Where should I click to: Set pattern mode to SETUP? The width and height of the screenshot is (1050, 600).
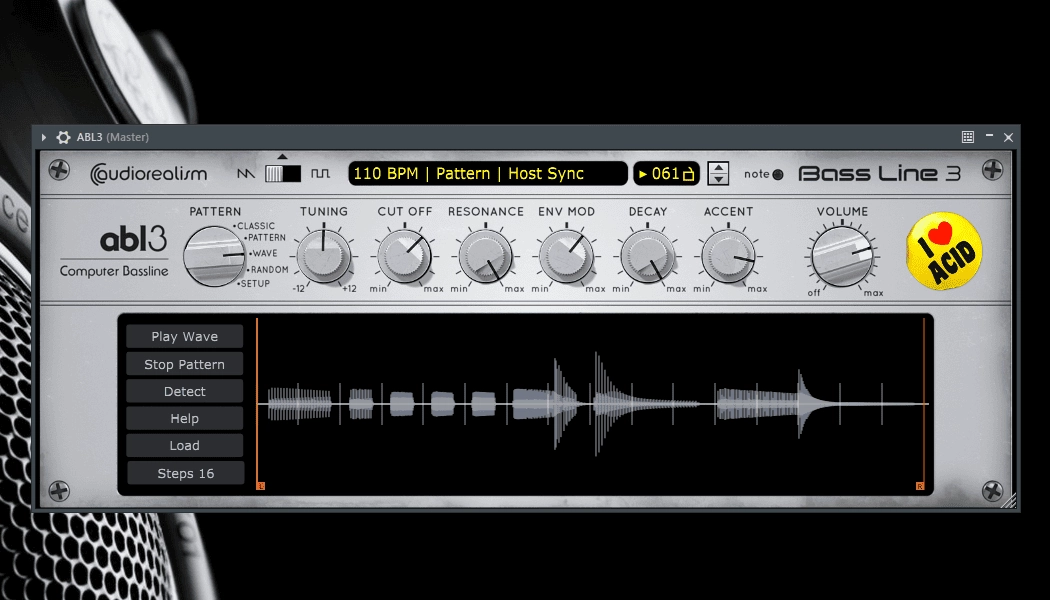point(254,283)
